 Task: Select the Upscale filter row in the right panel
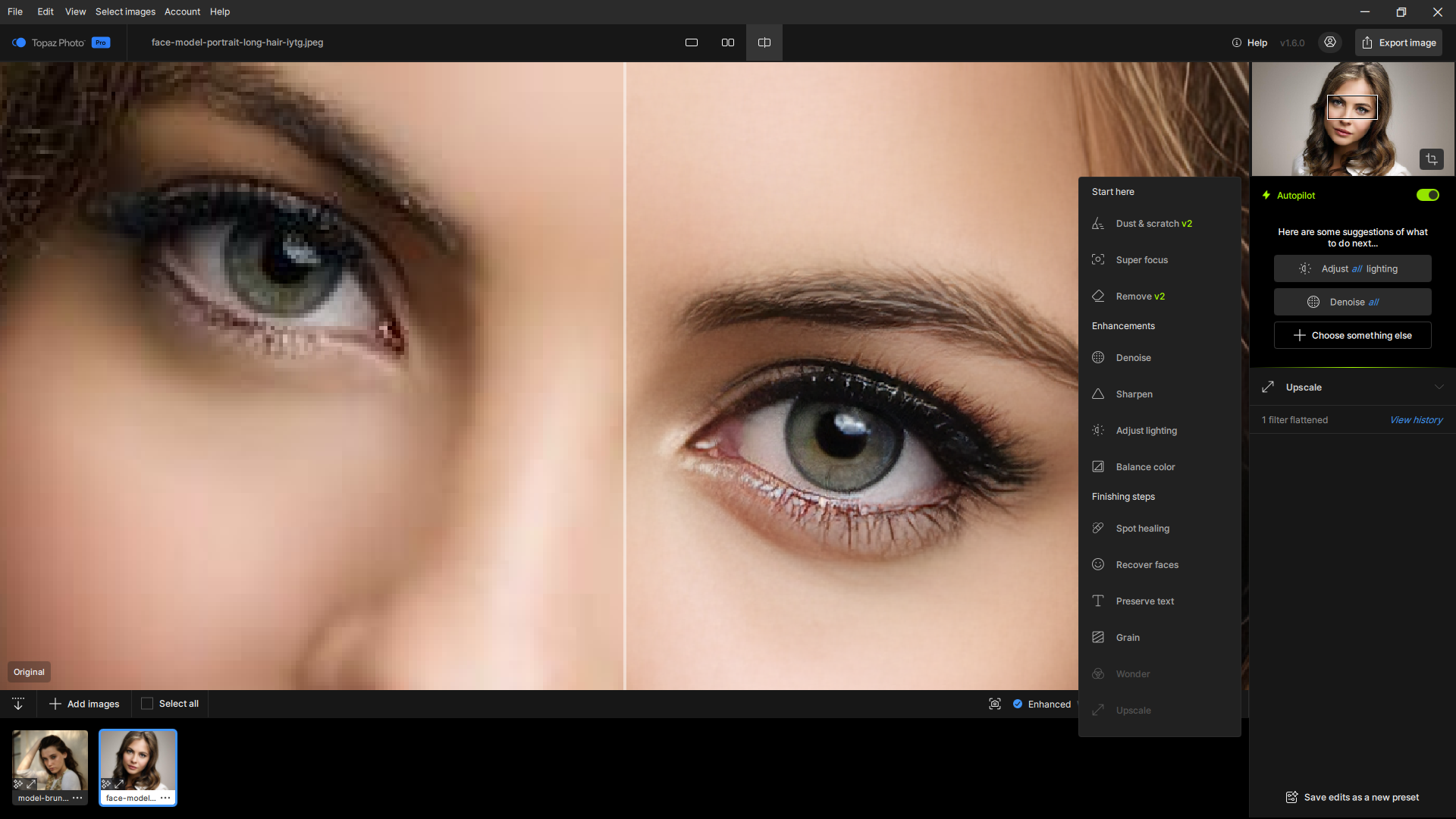(1353, 387)
